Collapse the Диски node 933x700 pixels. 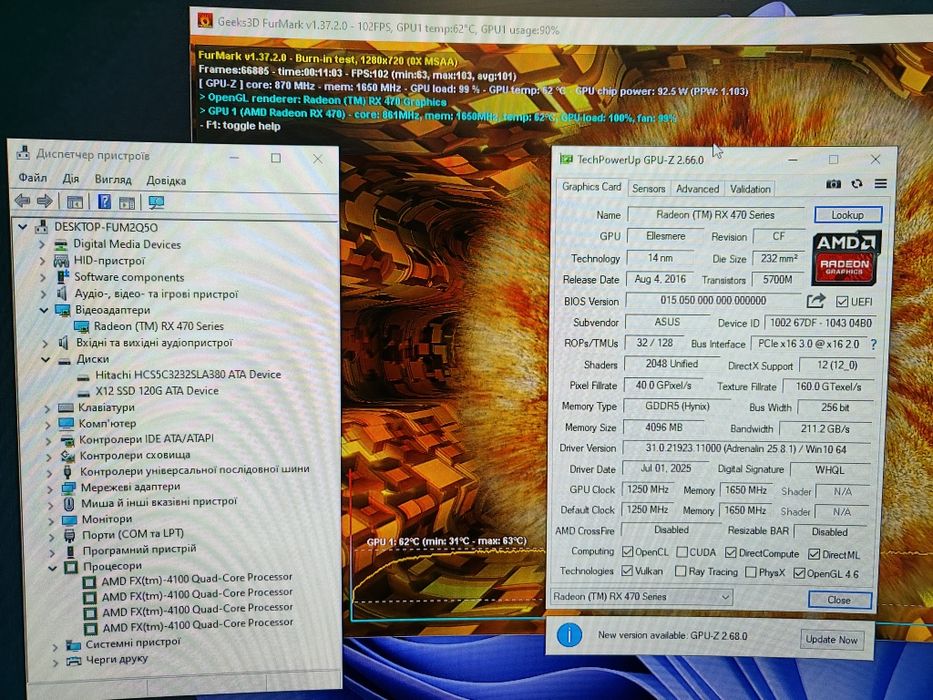click(x=45, y=360)
